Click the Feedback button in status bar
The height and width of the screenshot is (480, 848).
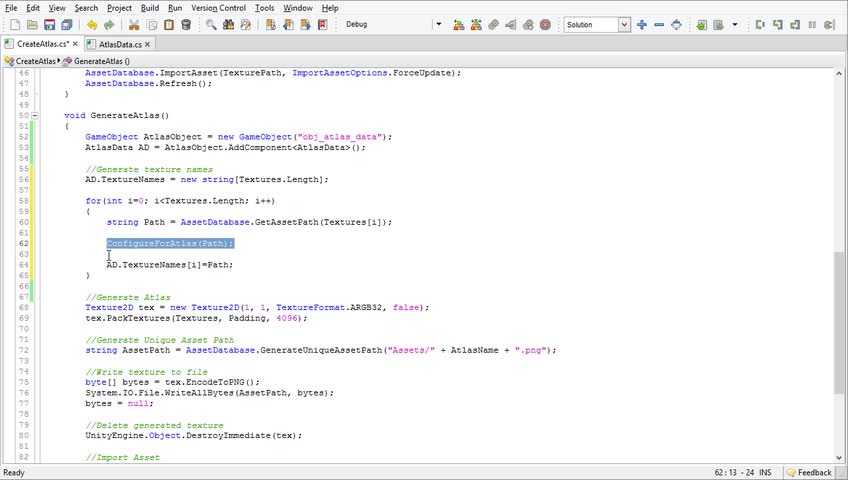tap(810, 472)
